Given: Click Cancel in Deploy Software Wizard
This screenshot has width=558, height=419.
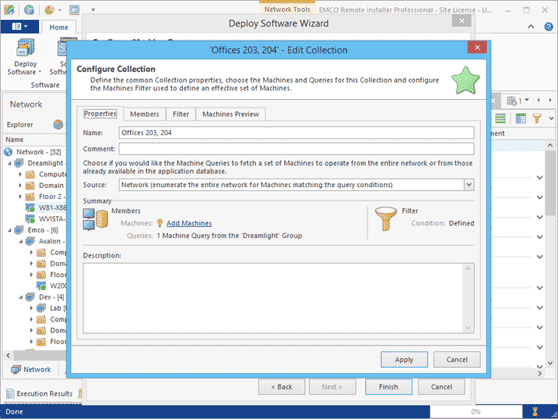Looking at the screenshot, I should 441,387.
